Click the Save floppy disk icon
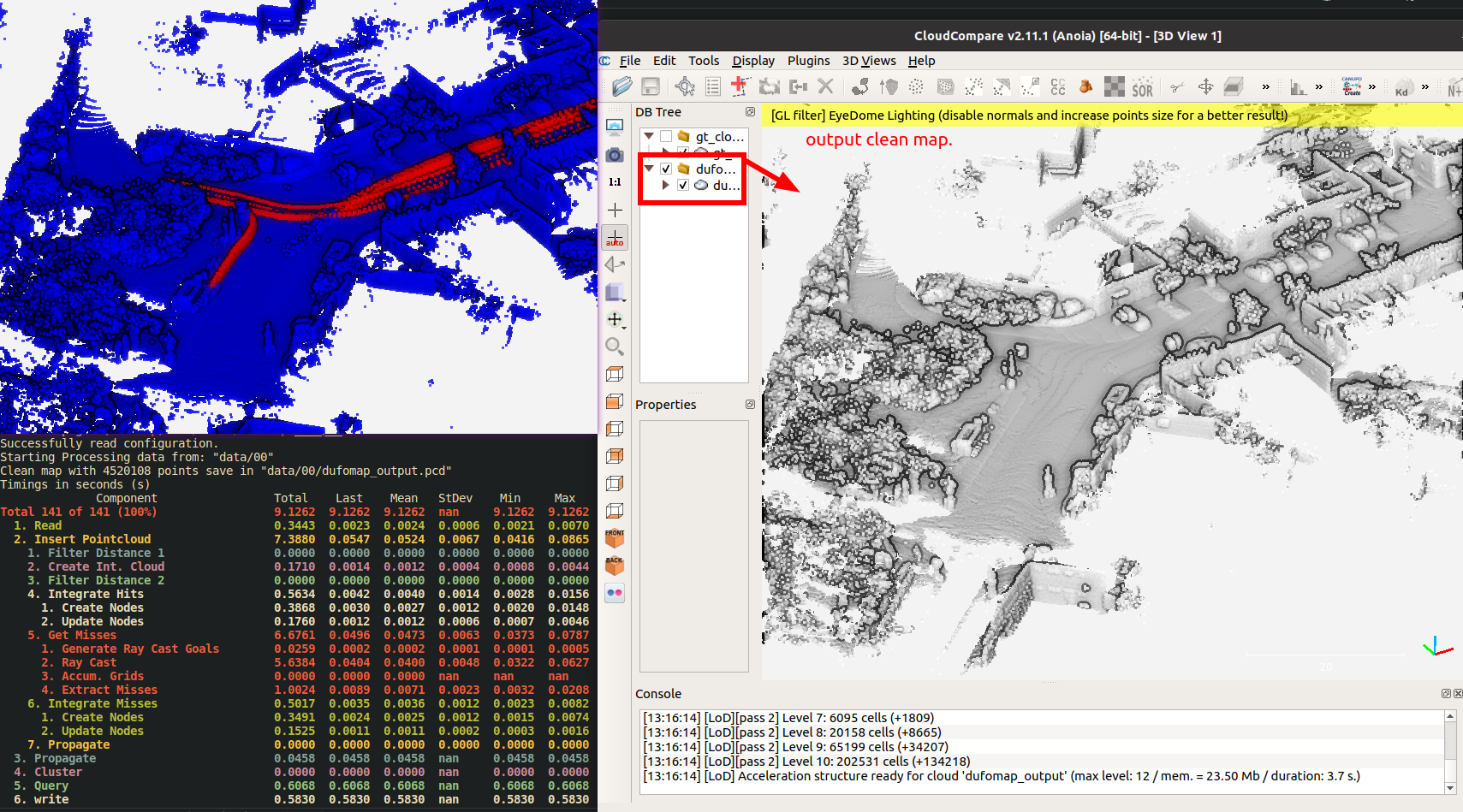This screenshot has width=1463, height=812. [651, 86]
